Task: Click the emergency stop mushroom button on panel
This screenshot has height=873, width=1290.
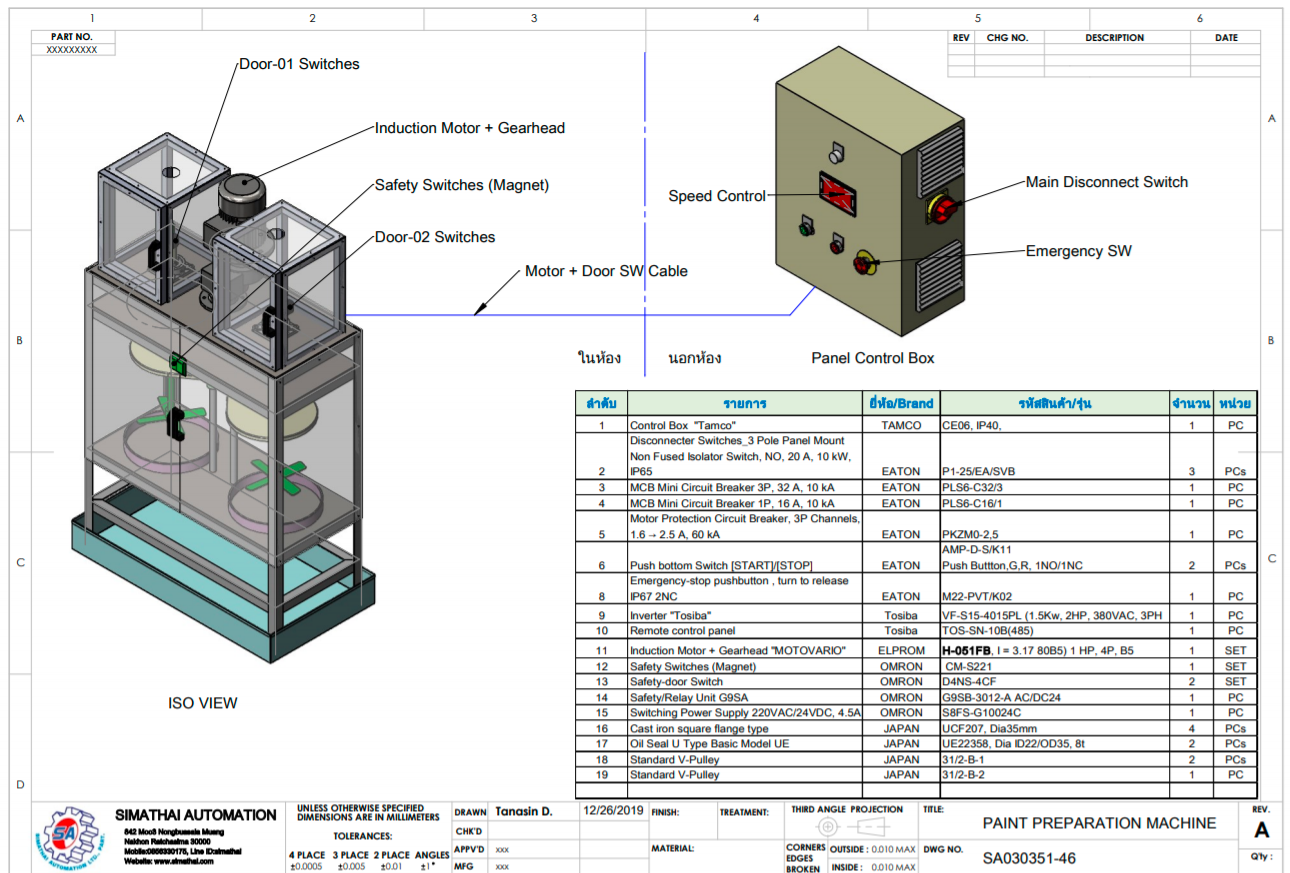Action: (863, 264)
